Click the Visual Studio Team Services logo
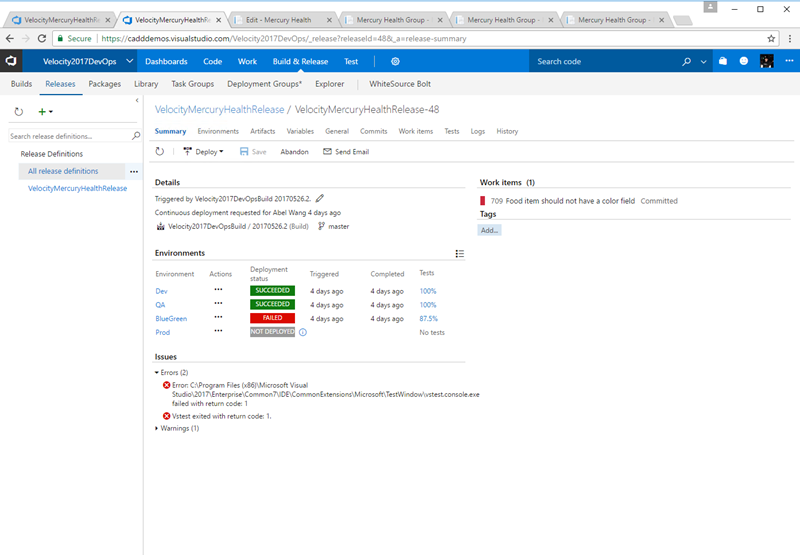The width and height of the screenshot is (800, 555). 11,61
